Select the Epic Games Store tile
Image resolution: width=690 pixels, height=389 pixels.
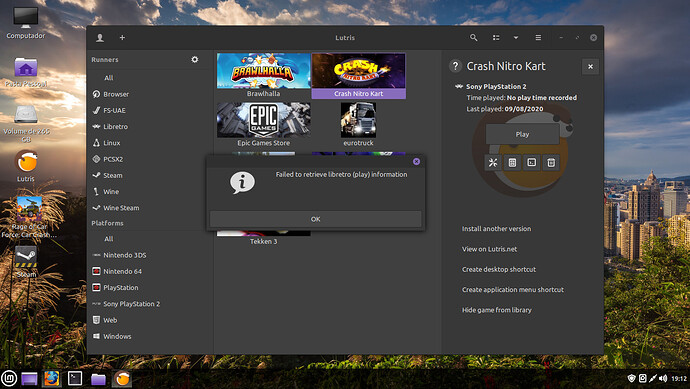tap(264, 125)
